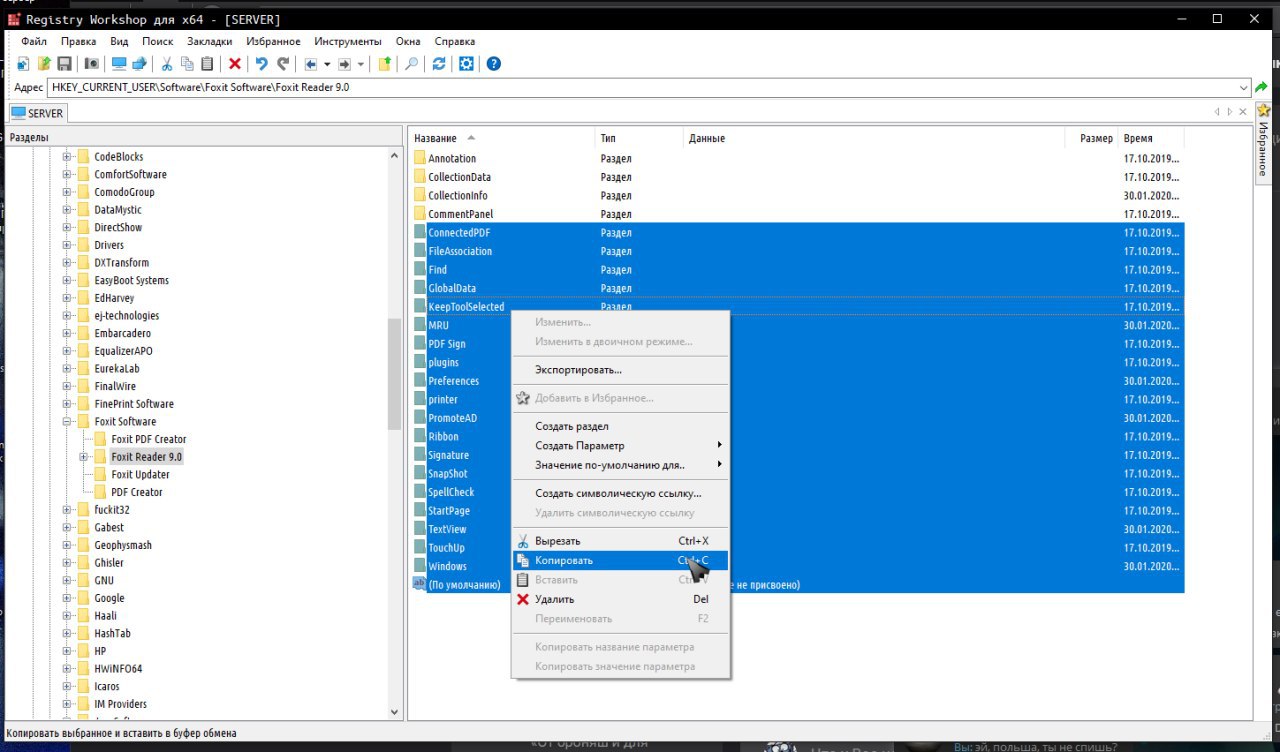The height and width of the screenshot is (752, 1280).
Task: Click the red X delete toolbar icon
Action: click(235, 64)
